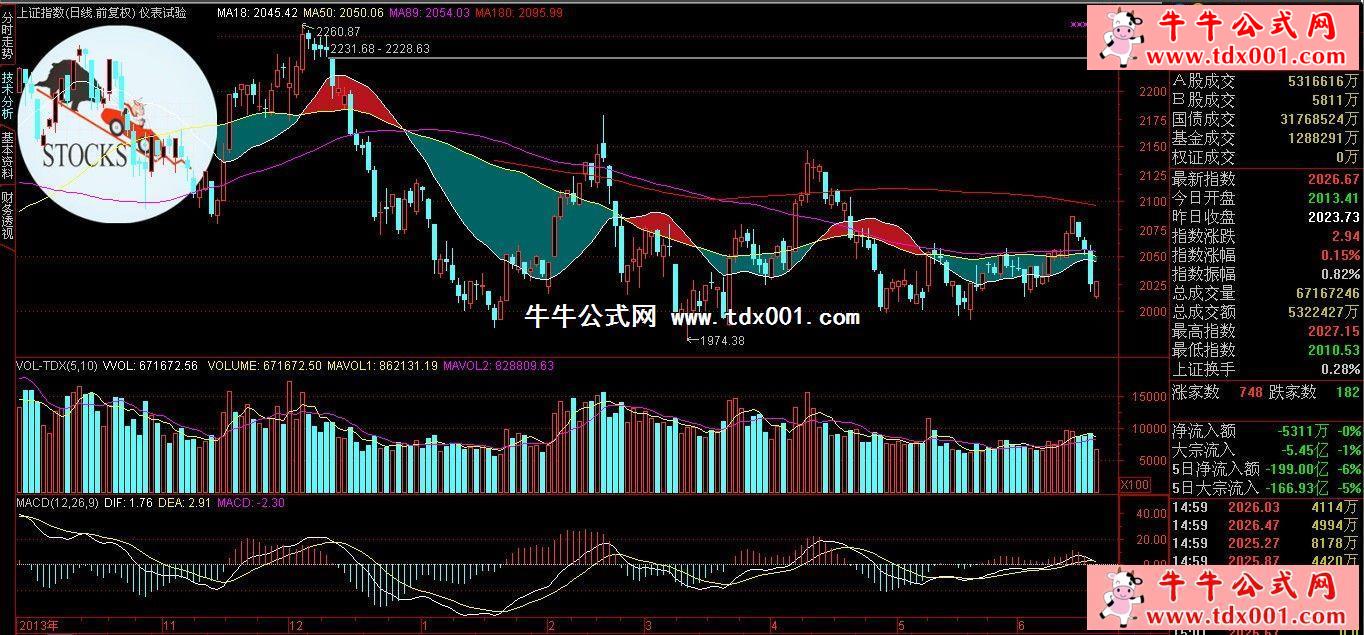The width and height of the screenshot is (1364, 635).
Task: Click the 2260.87 high price marker
Action: (336, 33)
